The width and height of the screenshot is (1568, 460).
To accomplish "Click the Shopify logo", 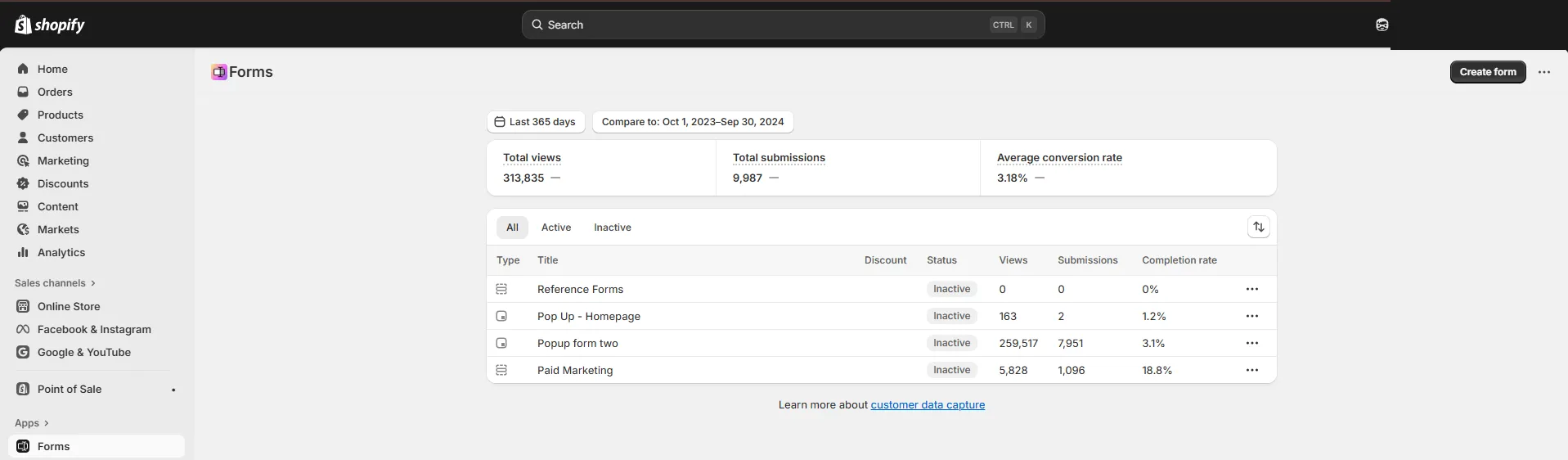I will pos(50,25).
